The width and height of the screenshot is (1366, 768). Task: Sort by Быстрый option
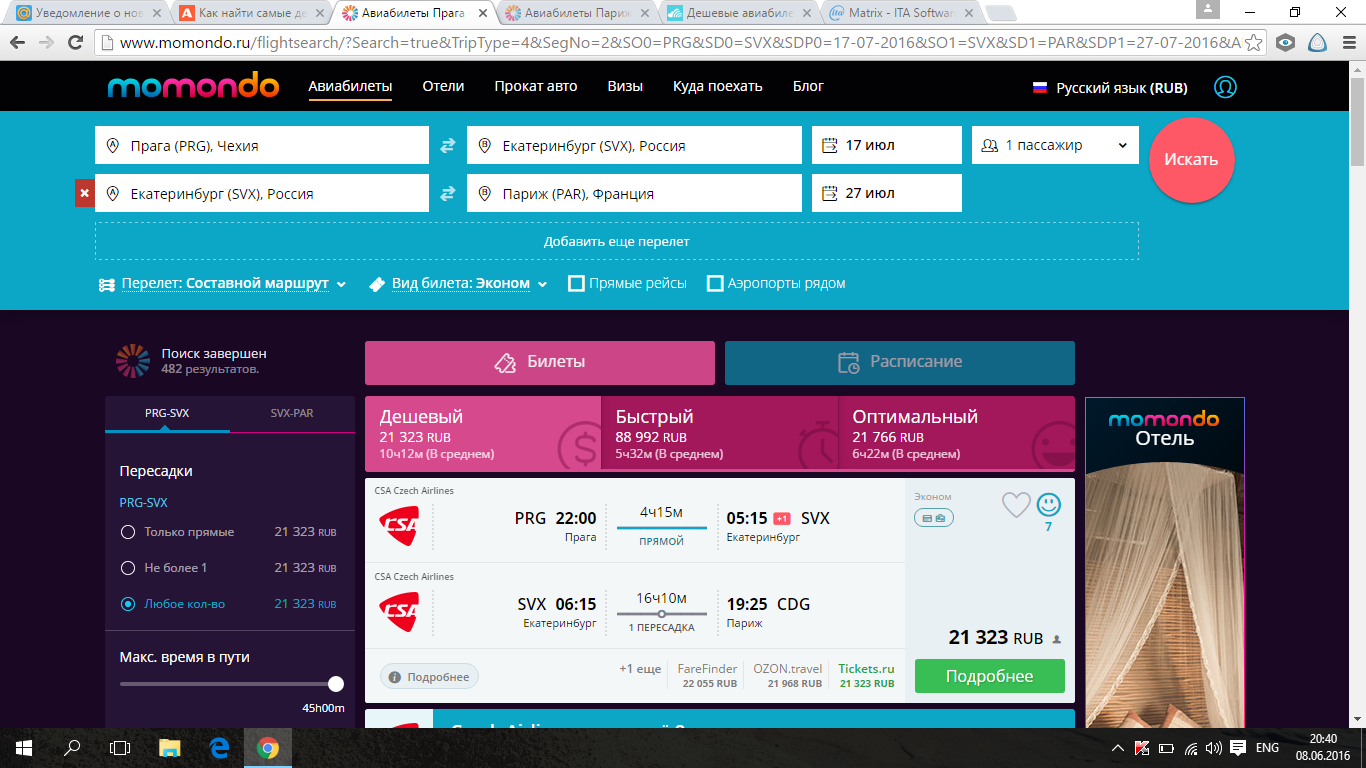tap(719, 434)
